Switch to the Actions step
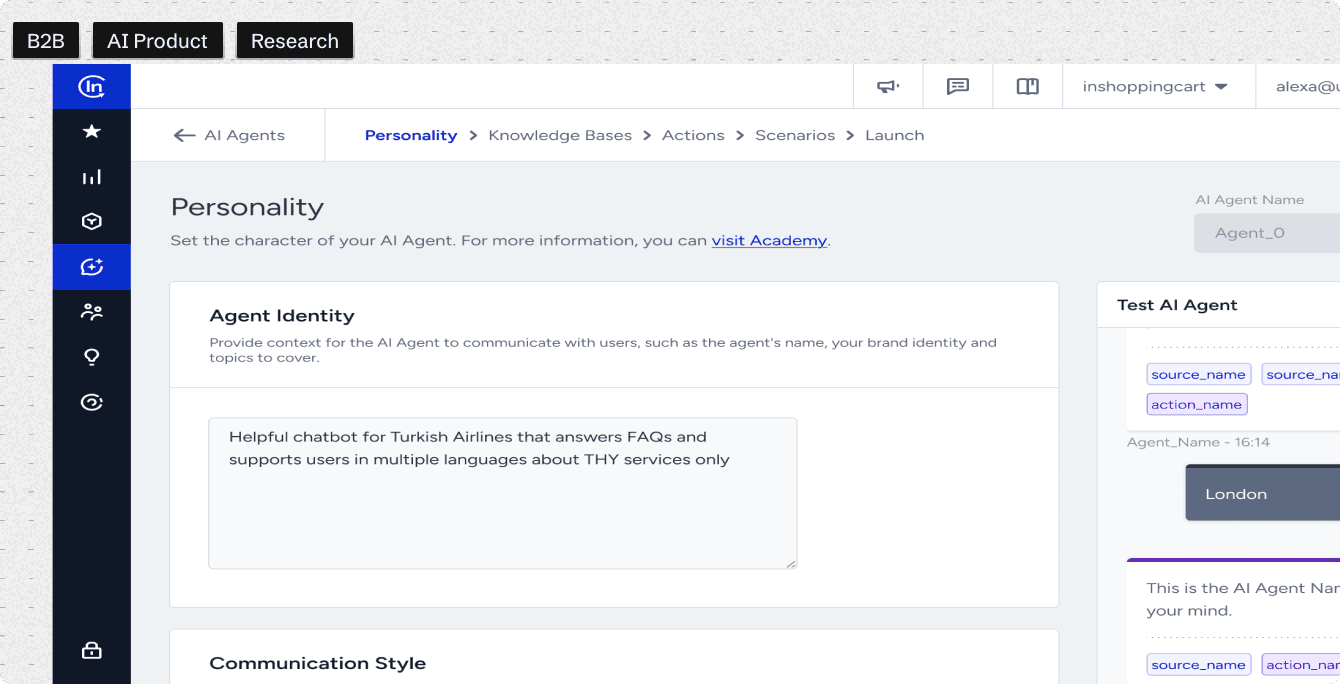The width and height of the screenshot is (1340, 684). 693,135
